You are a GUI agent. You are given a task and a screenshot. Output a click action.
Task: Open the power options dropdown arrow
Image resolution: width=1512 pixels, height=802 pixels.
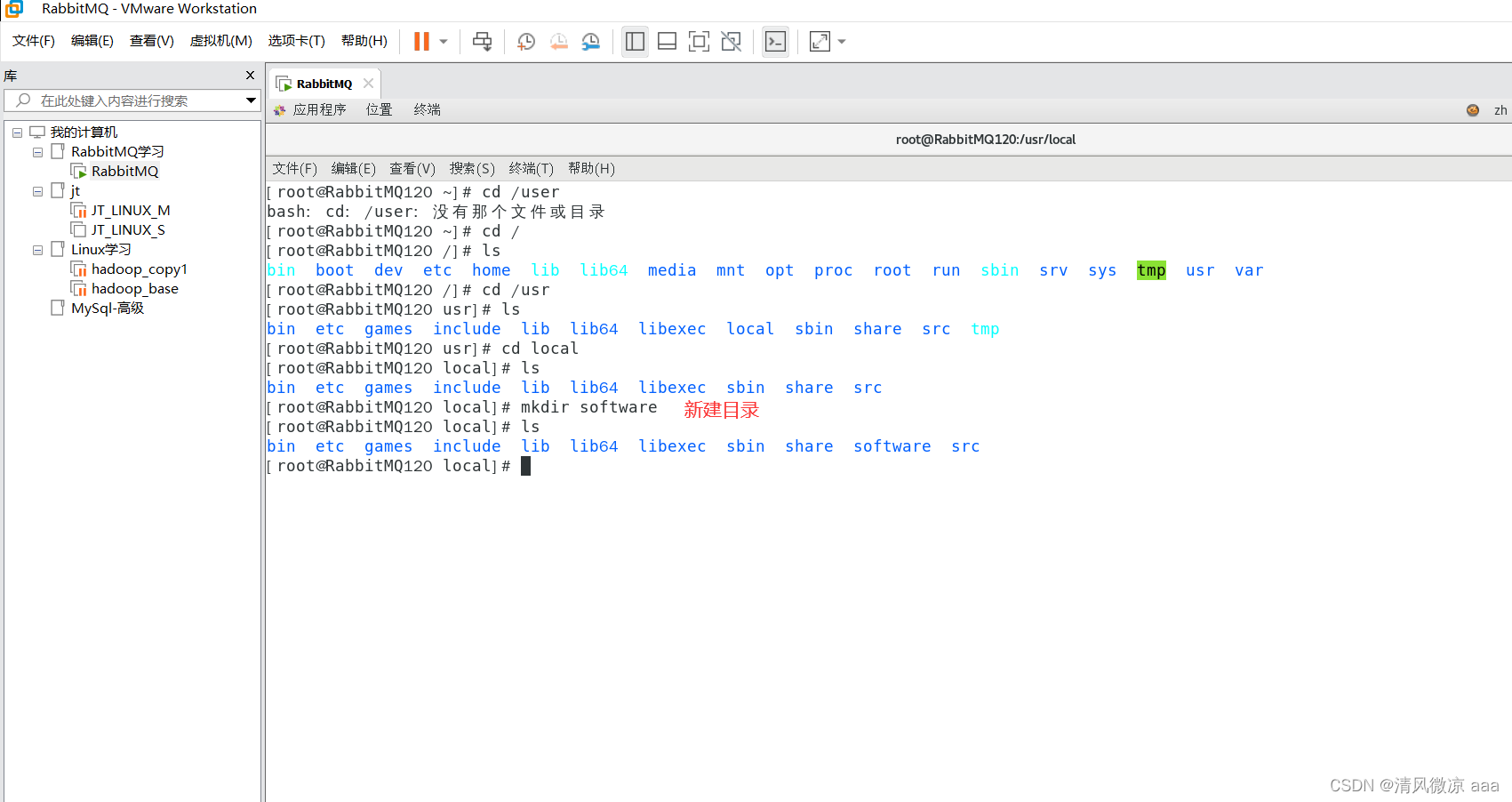click(x=444, y=42)
